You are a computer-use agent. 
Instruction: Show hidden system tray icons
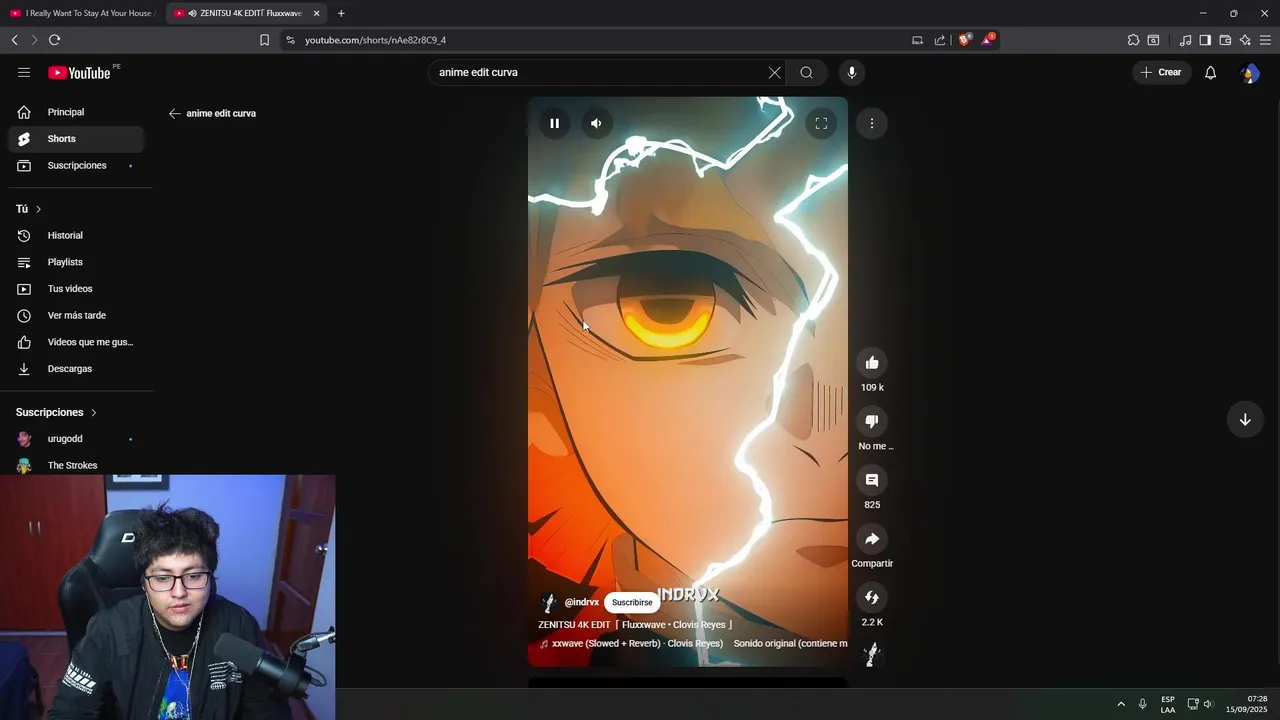click(x=1121, y=704)
